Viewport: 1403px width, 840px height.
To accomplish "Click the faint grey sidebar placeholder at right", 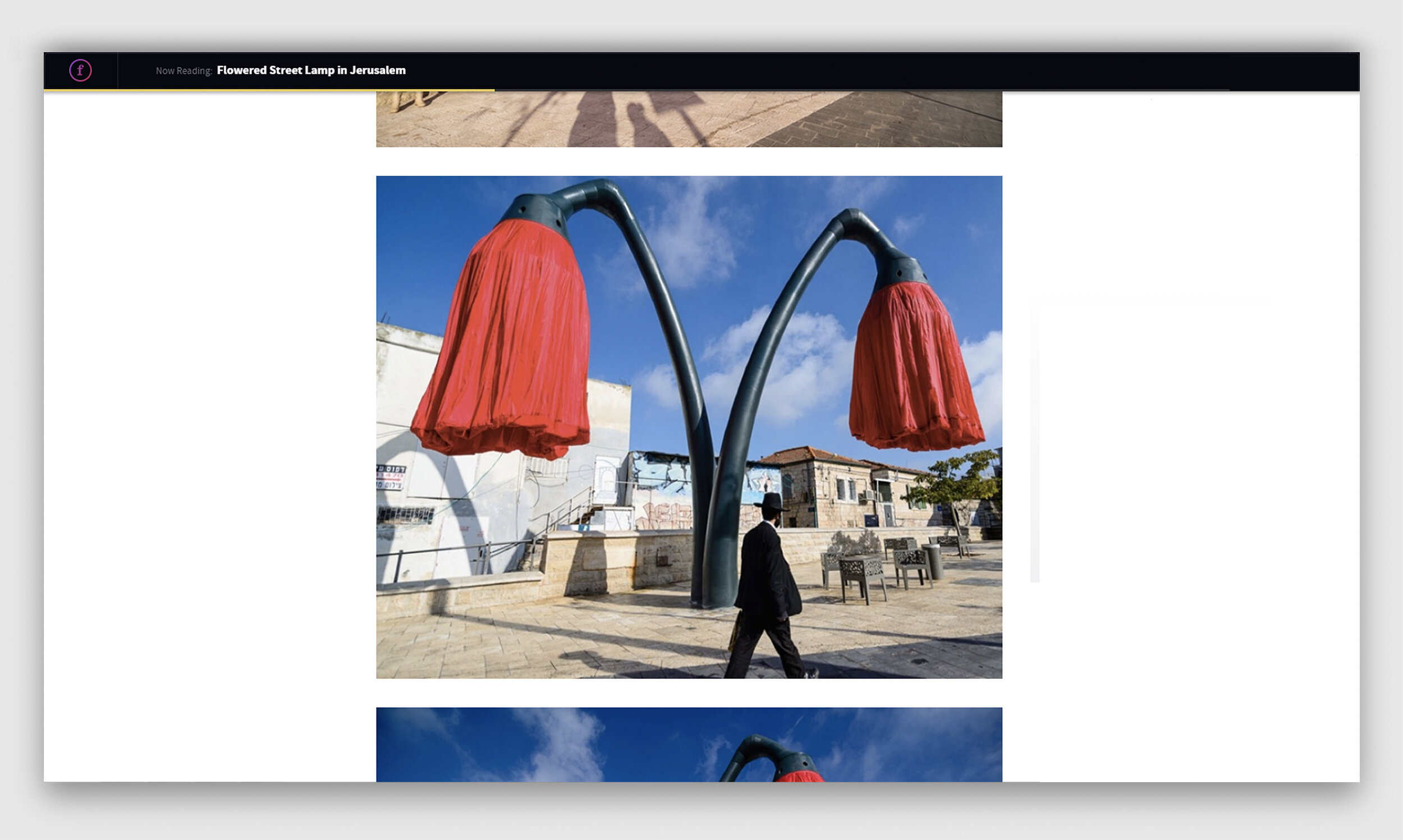I will (1034, 442).
